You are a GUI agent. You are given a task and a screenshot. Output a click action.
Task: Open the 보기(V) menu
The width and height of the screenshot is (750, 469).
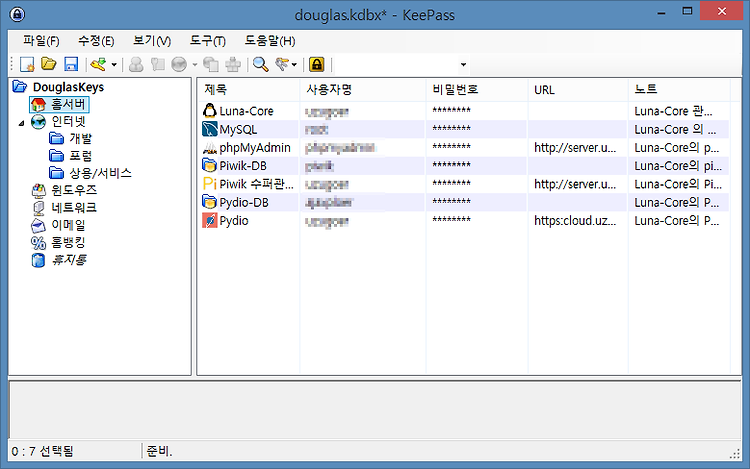[x=152, y=41]
